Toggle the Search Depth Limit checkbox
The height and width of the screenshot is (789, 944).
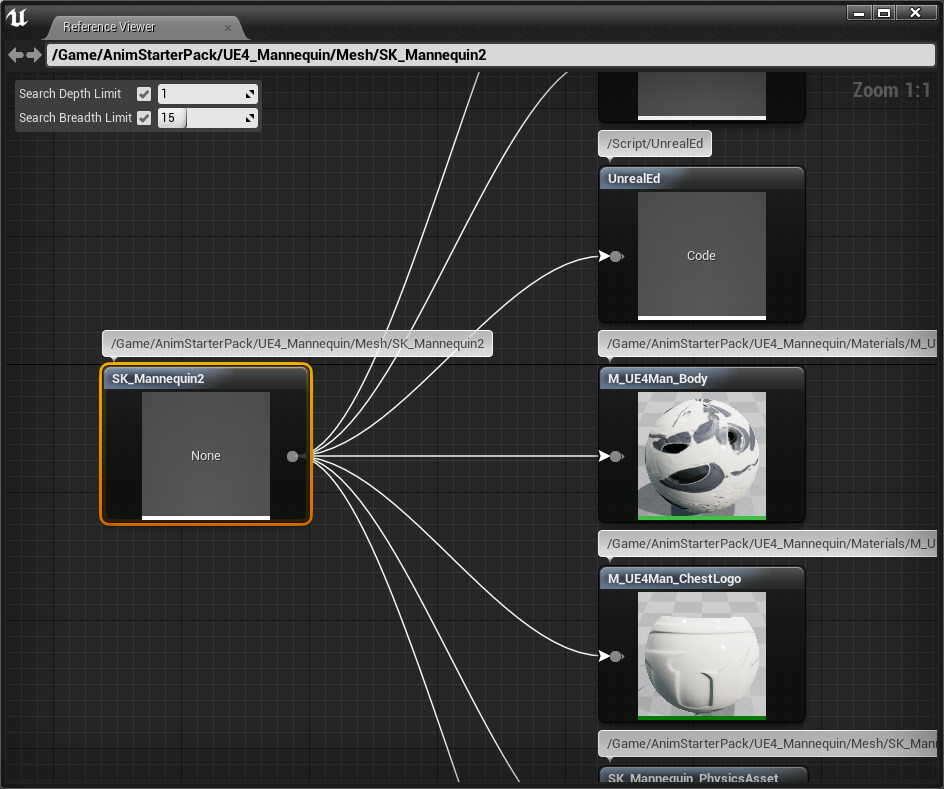(144, 94)
